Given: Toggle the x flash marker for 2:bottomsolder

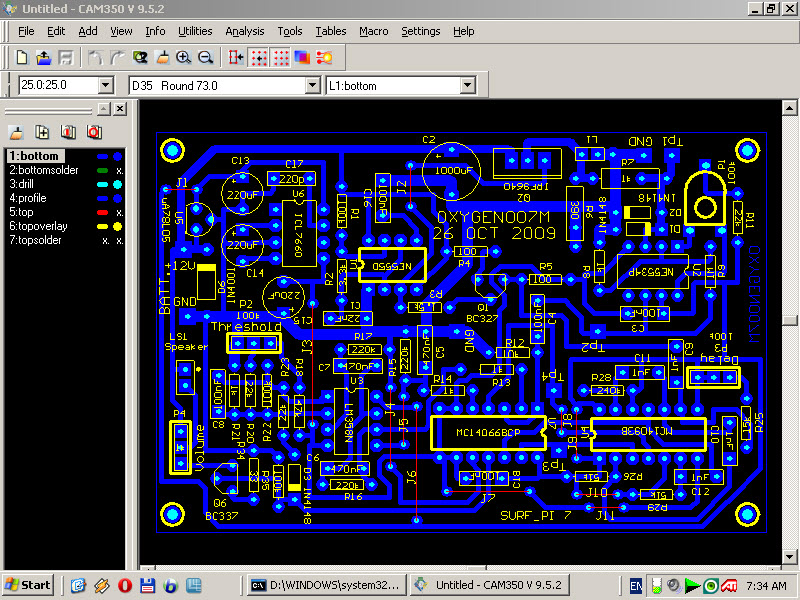Looking at the screenshot, I should point(118,170).
